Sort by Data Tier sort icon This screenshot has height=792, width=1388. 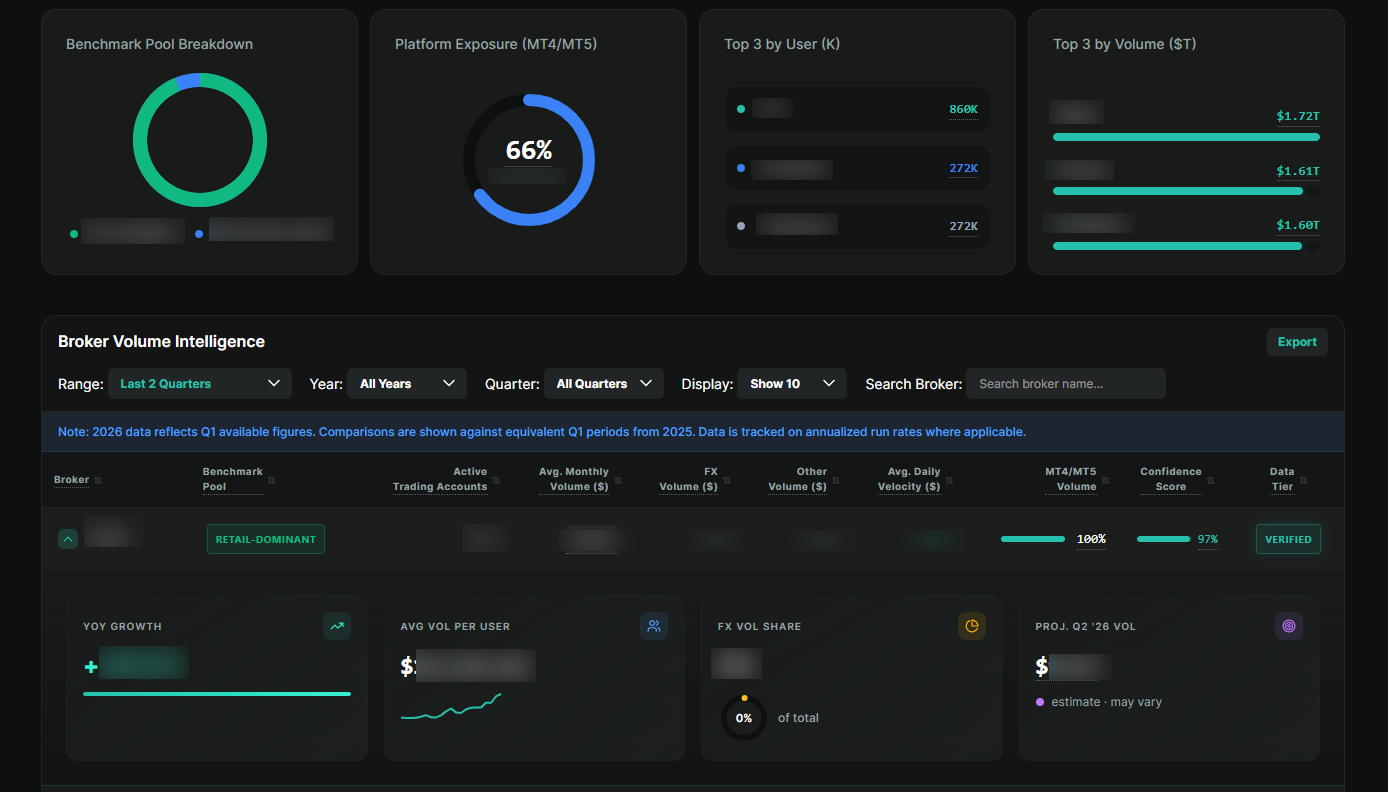pyautogui.click(x=1303, y=481)
